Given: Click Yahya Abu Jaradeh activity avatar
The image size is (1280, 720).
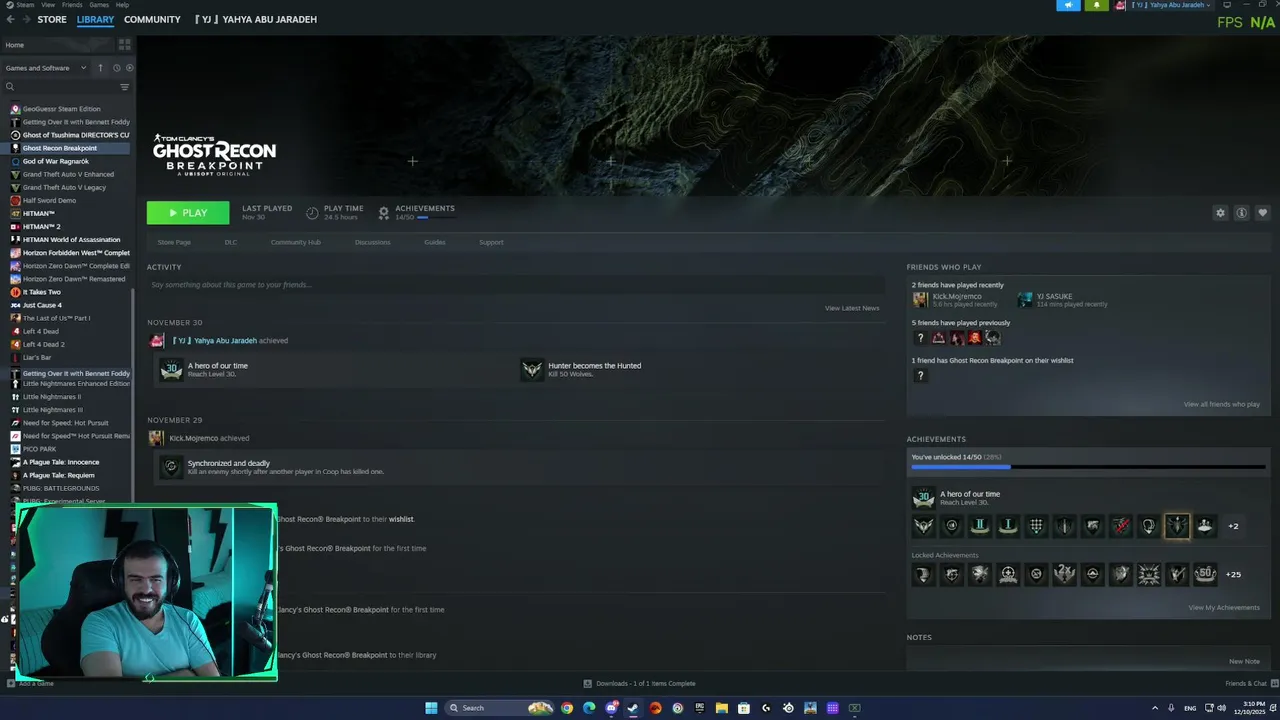Looking at the screenshot, I should [157, 340].
